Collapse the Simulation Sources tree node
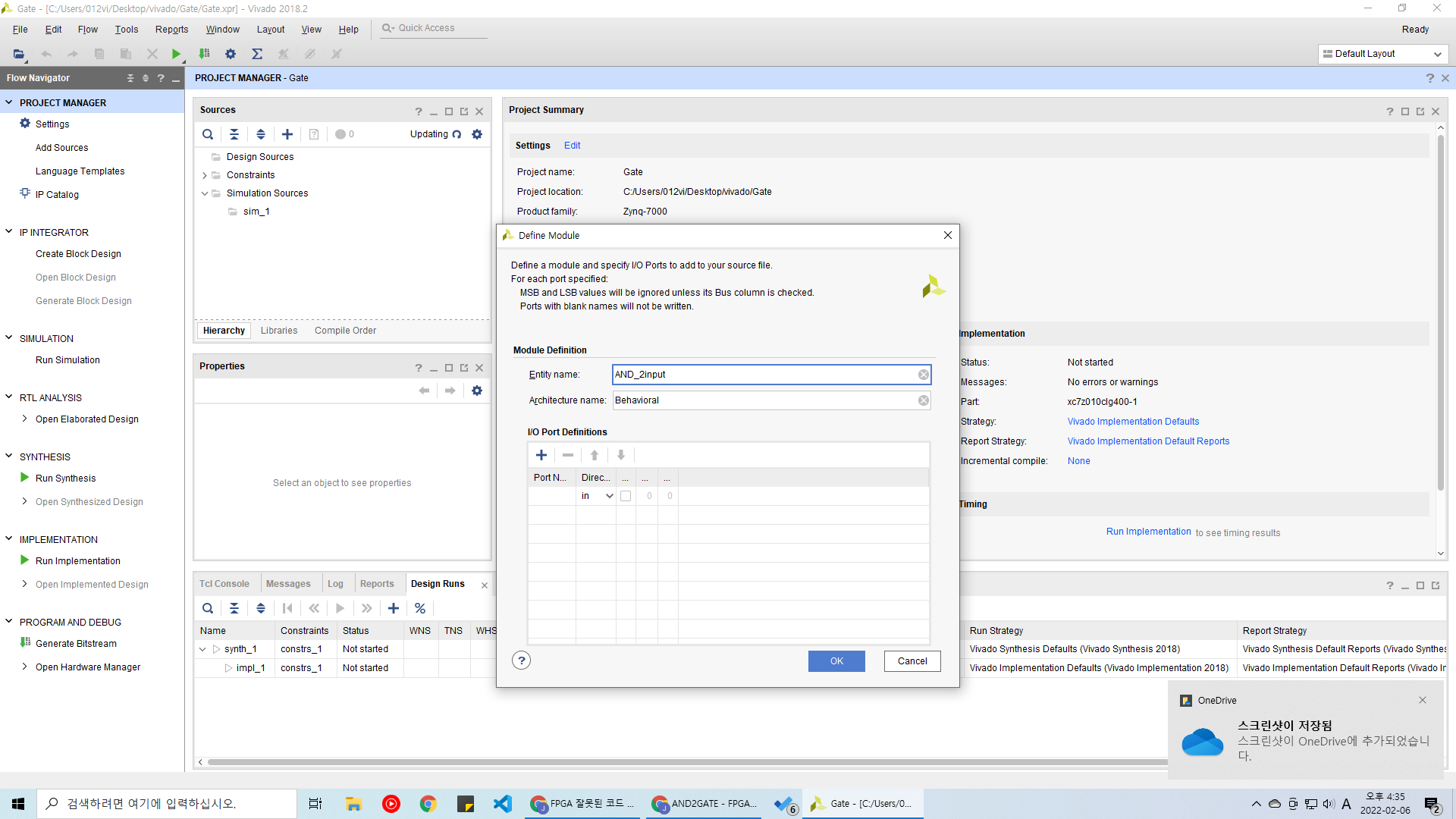The width and height of the screenshot is (1456, 819). [204, 193]
